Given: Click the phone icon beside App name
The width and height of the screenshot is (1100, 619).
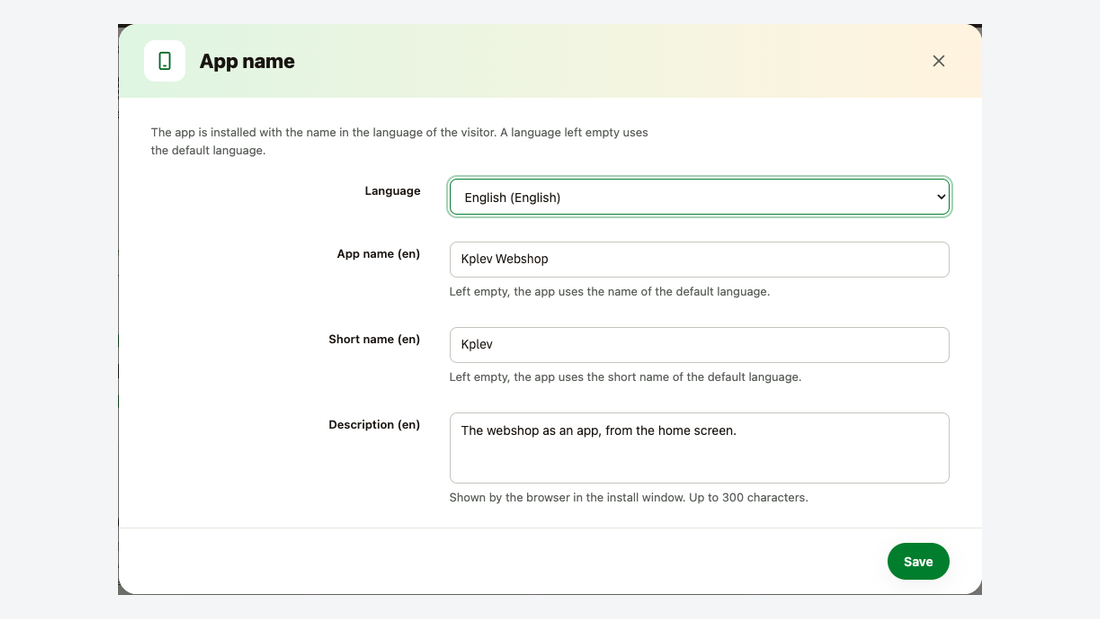Looking at the screenshot, I should (165, 61).
